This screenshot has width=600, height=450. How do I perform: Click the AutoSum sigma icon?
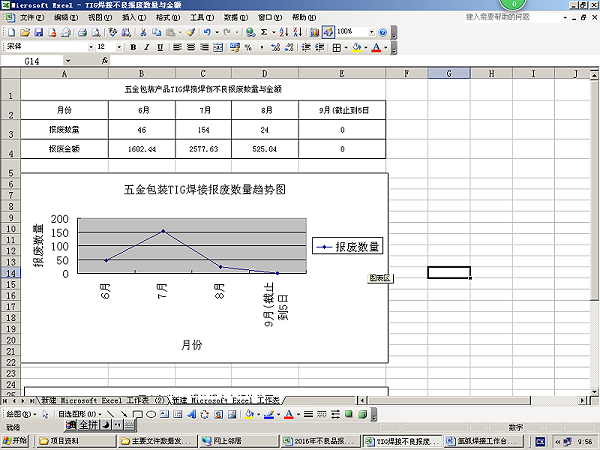[264, 32]
